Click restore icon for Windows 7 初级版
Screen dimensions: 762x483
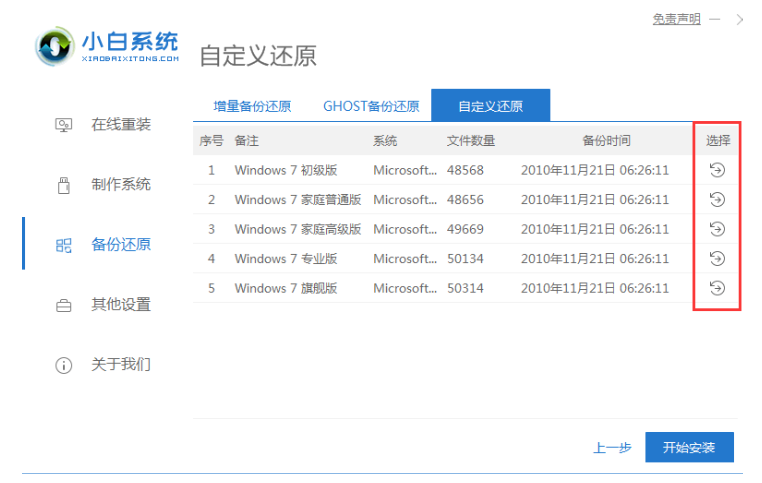(x=717, y=170)
